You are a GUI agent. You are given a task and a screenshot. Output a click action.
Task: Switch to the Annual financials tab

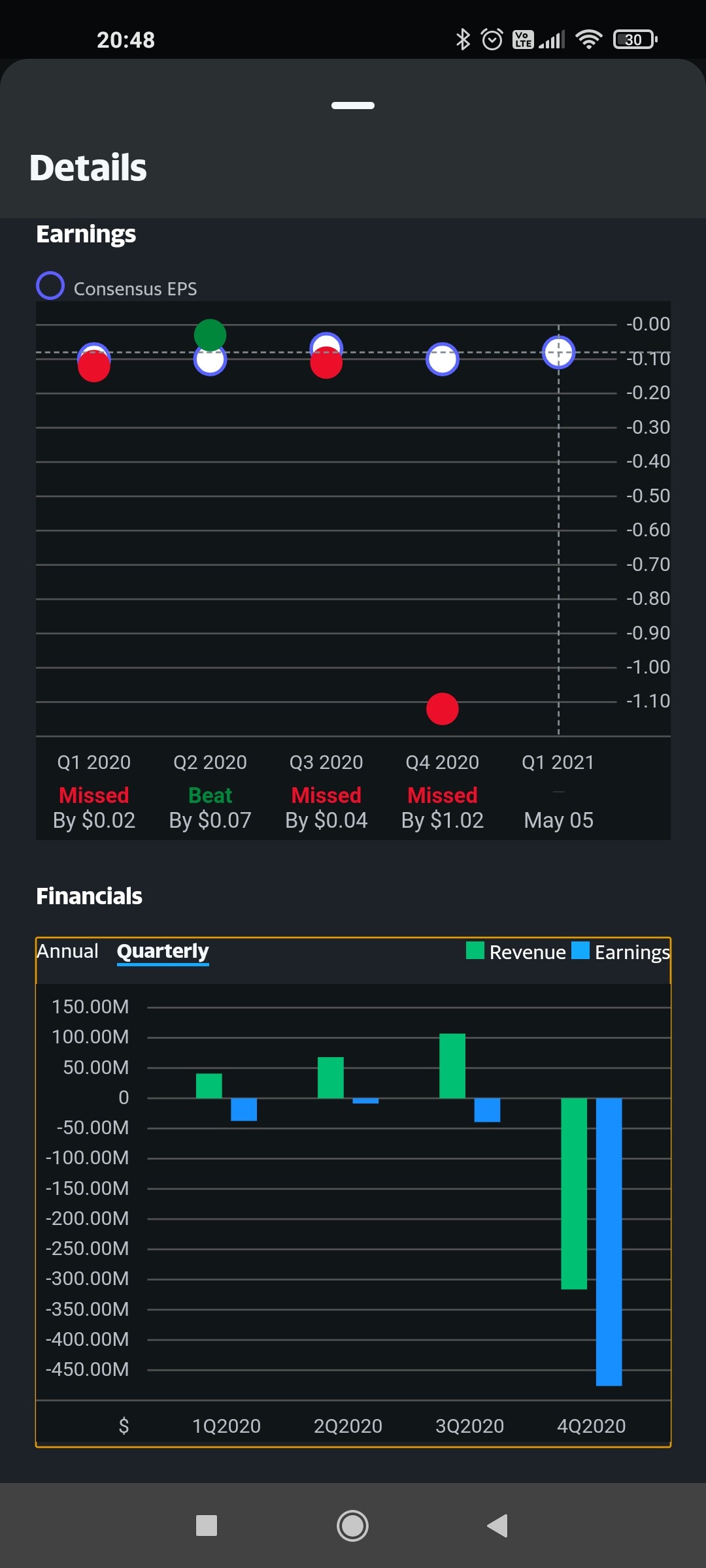pyautogui.click(x=67, y=951)
